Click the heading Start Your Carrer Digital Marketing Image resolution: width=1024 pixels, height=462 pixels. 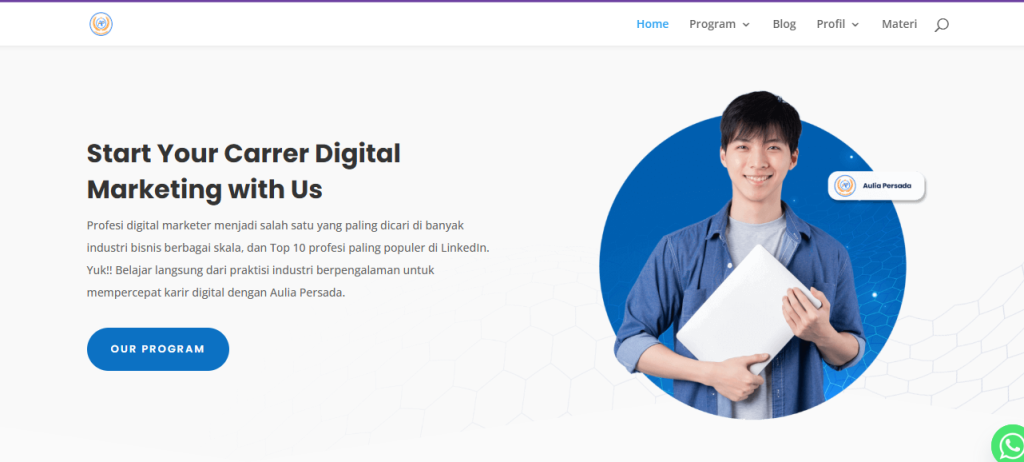244,171
